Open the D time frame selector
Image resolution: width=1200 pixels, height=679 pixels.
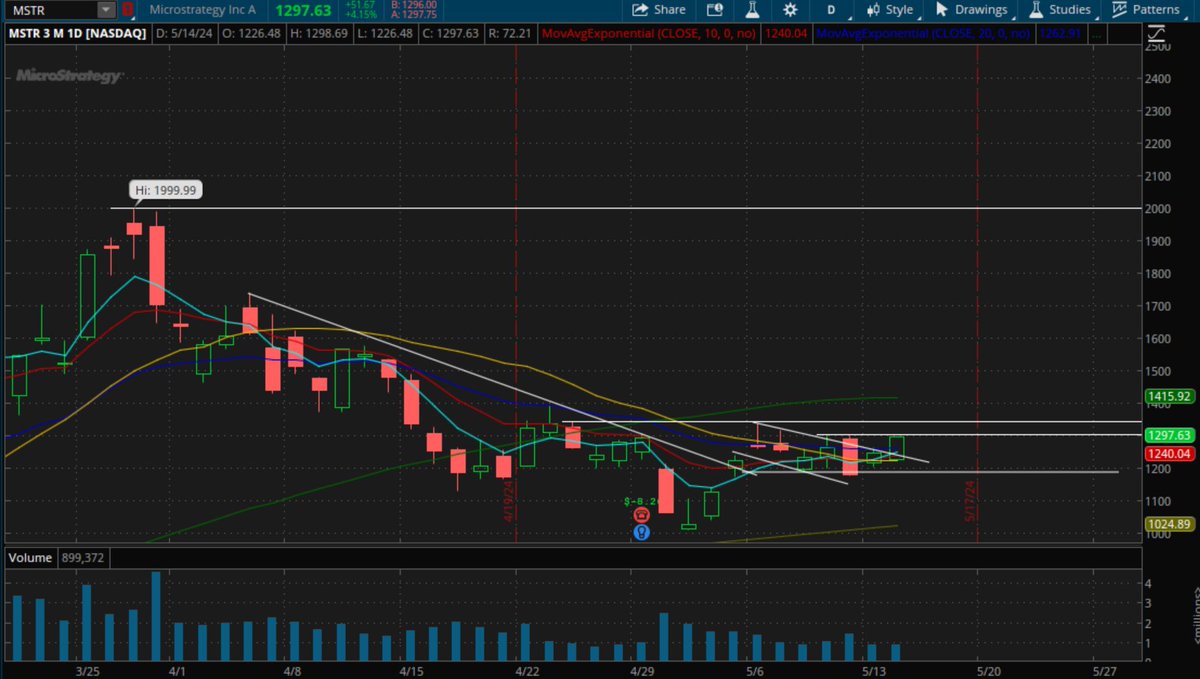[x=831, y=10]
